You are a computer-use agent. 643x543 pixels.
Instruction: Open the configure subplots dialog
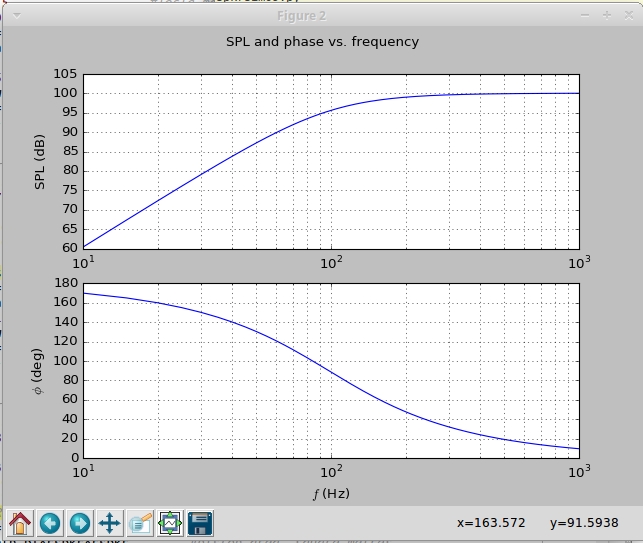pyautogui.click(x=170, y=523)
